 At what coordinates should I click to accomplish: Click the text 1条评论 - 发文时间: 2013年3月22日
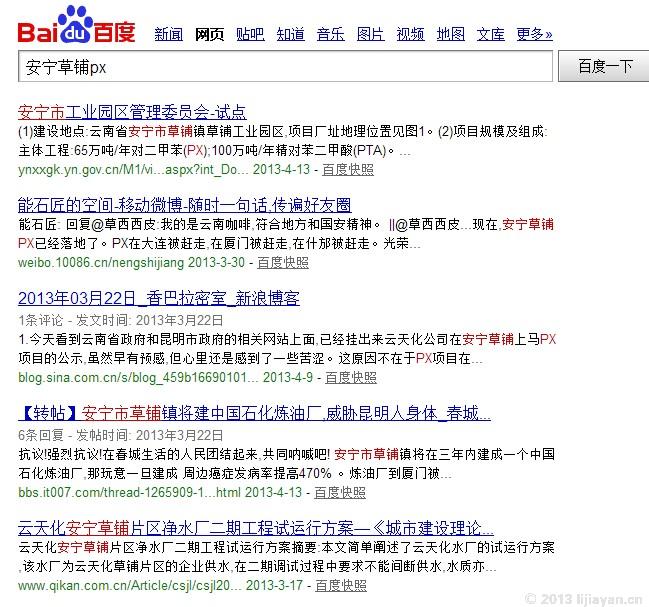[x=120, y=320]
